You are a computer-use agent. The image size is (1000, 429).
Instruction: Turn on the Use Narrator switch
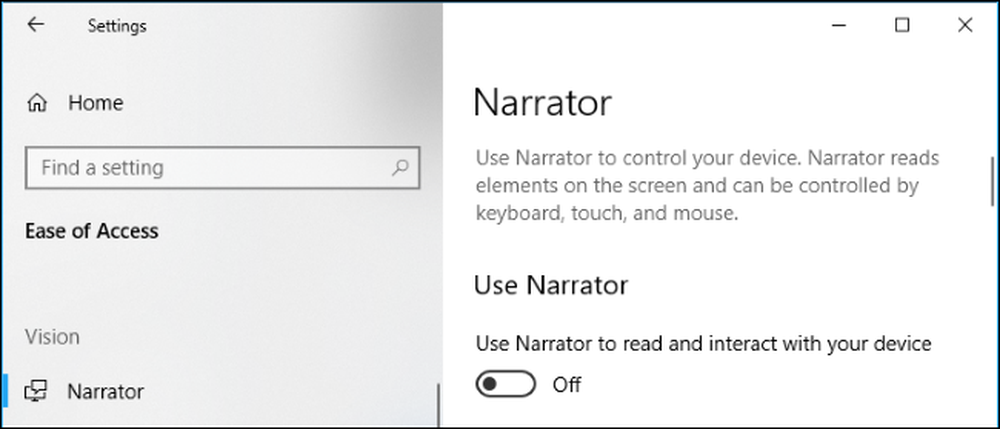pos(506,384)
